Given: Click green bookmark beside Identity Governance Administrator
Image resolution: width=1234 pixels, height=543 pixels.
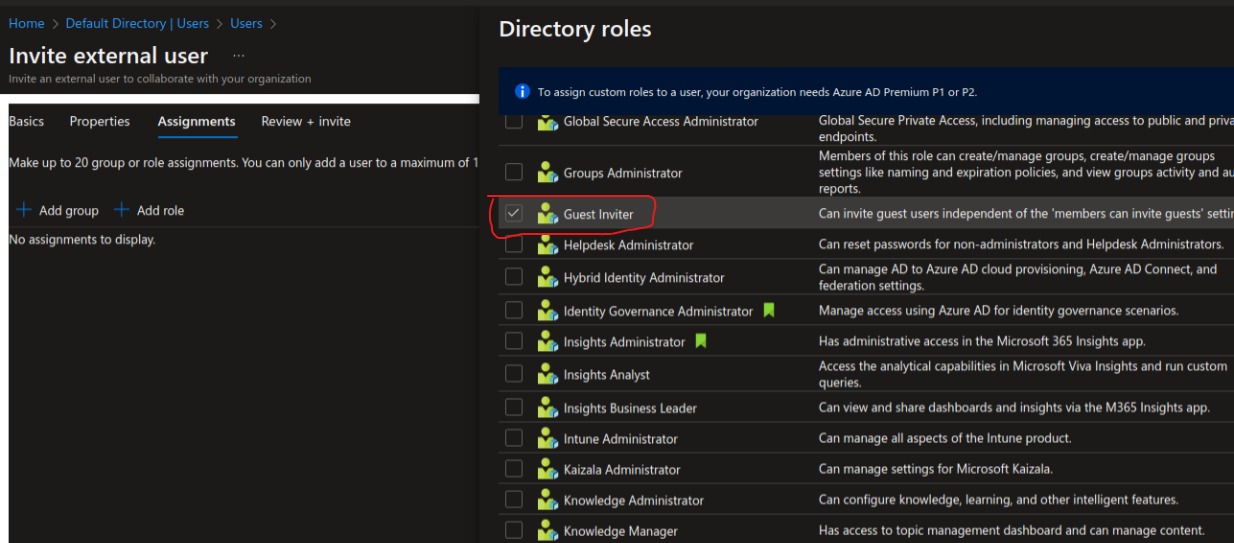Looking at the screenshot, I should click(769, 311).
